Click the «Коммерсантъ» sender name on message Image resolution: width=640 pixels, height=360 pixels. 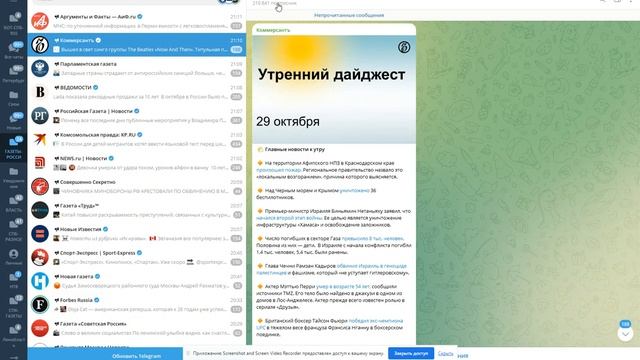coord(273,30)
